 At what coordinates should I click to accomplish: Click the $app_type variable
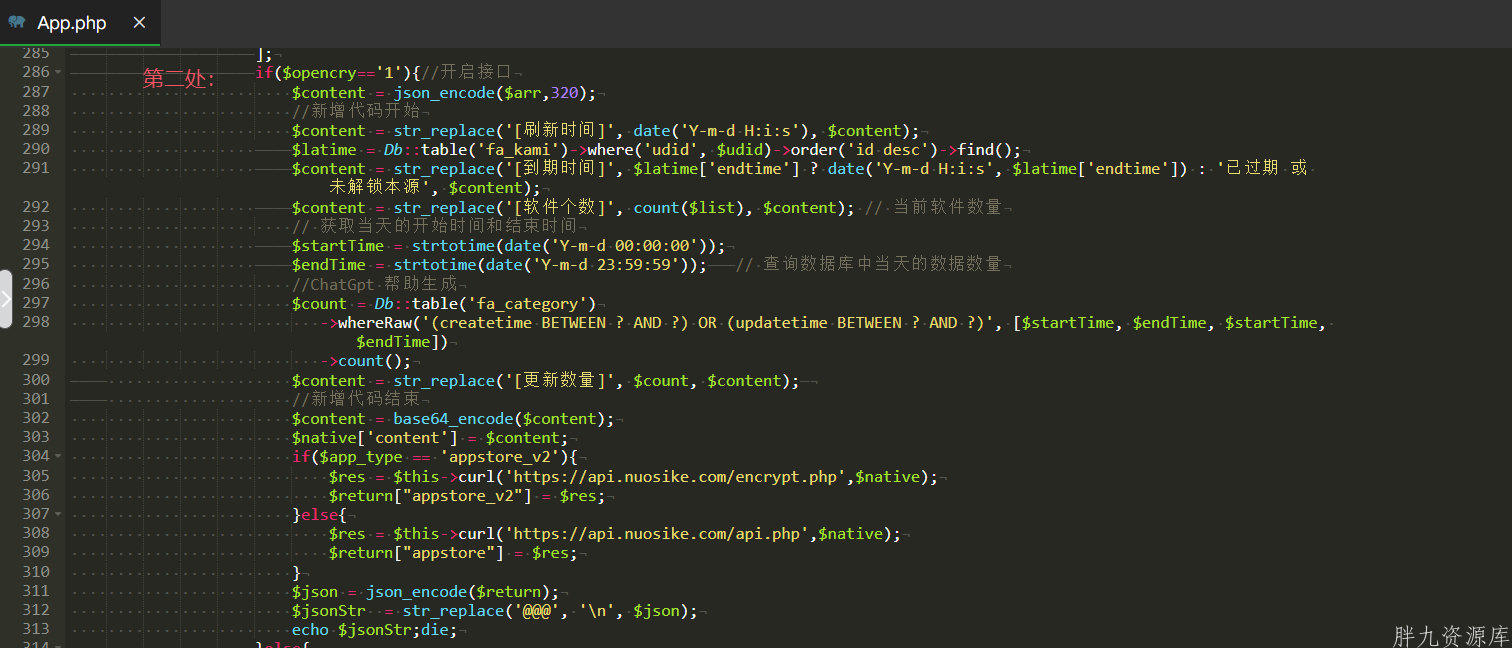360,457
